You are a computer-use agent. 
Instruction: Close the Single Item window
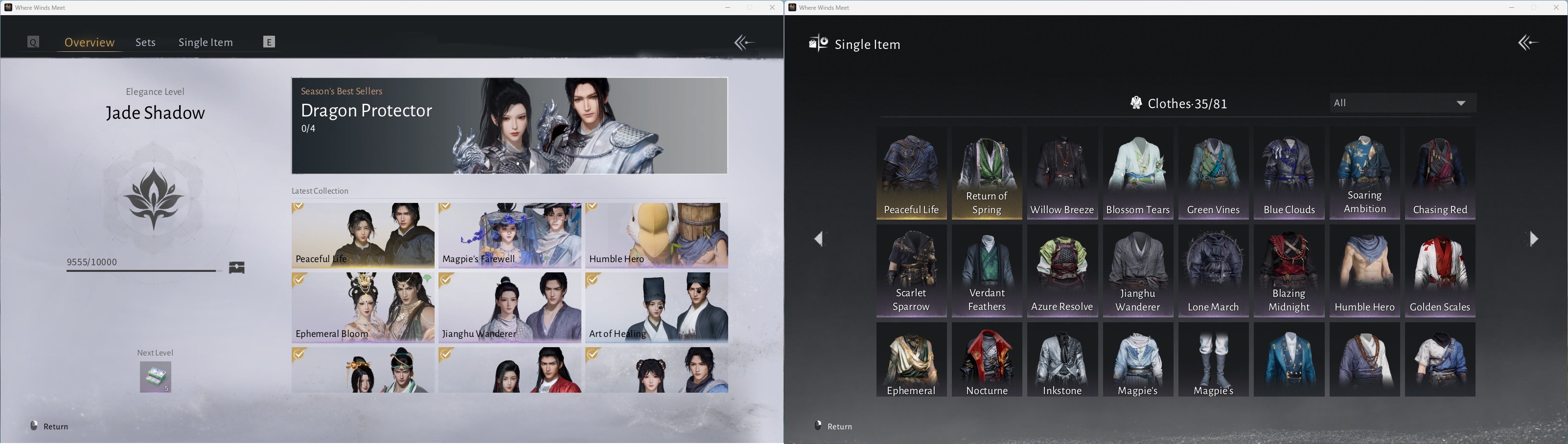click(x=1556, y=7)
